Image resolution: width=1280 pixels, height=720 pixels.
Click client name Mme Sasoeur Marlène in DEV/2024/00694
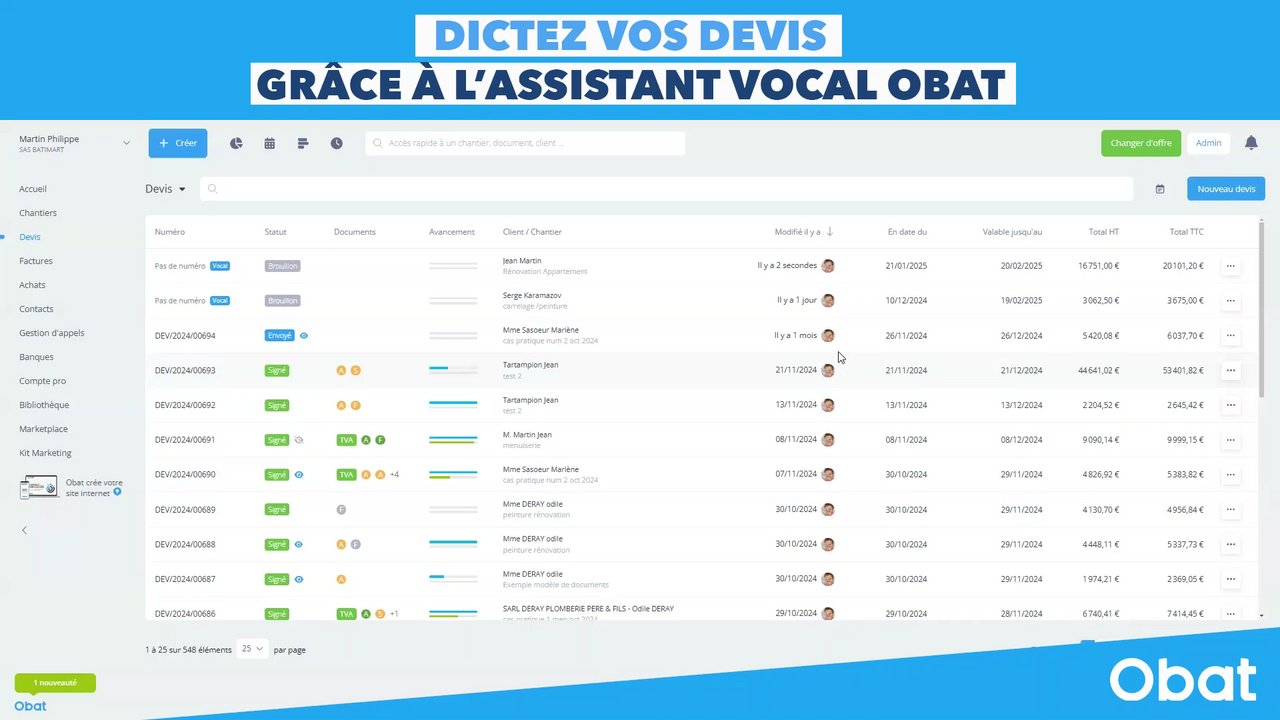click(x=541, y=330)
